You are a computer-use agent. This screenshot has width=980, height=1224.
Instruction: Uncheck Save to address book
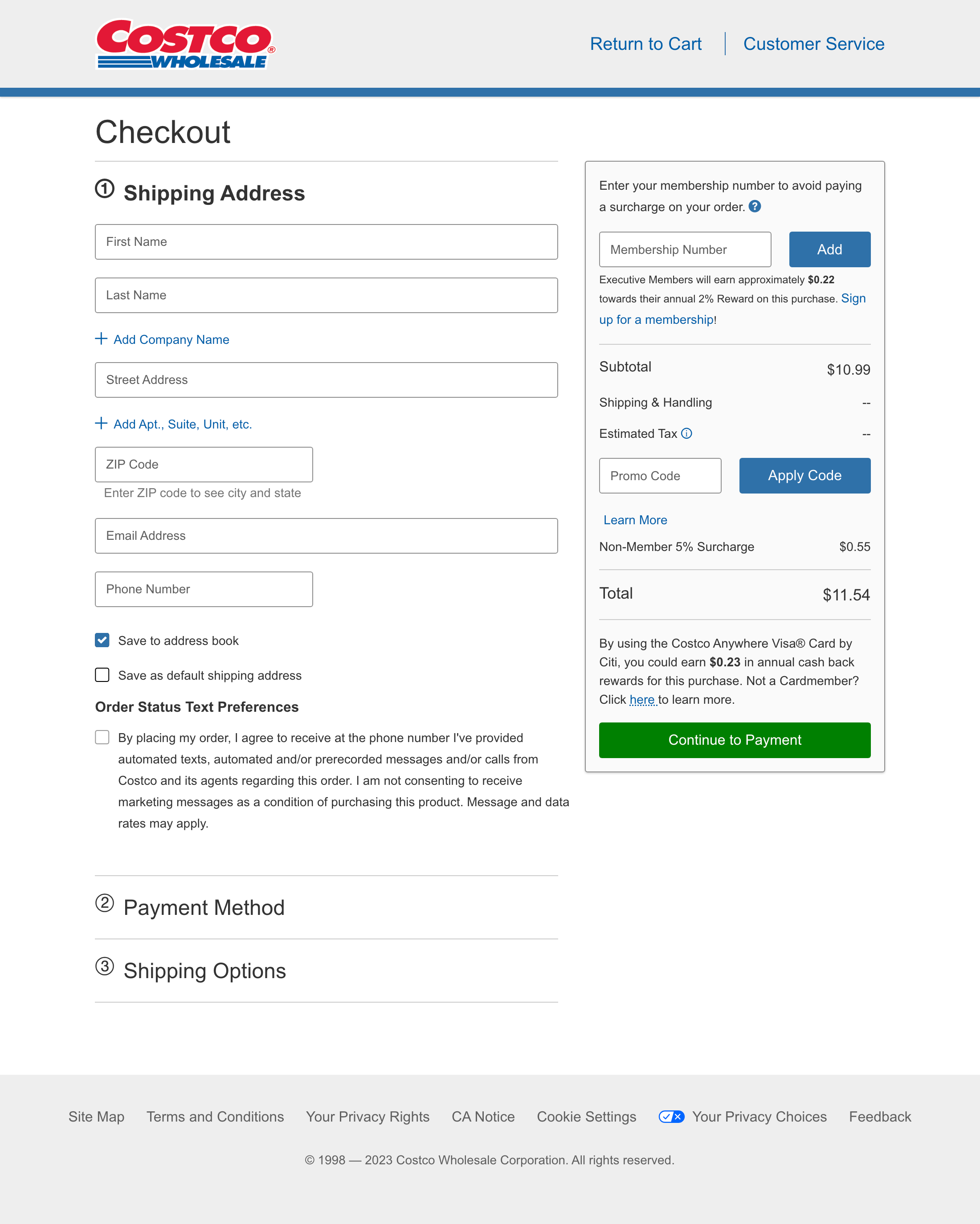tap(102, 640)
